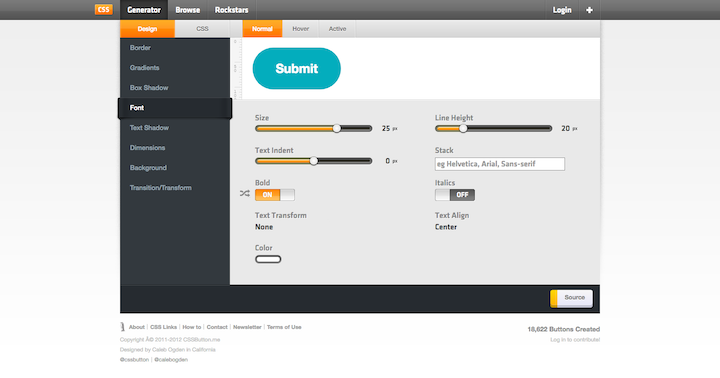This screenshot has width=720, height=378.
Task: Click the Login link
Action: [x=562, y=10]
